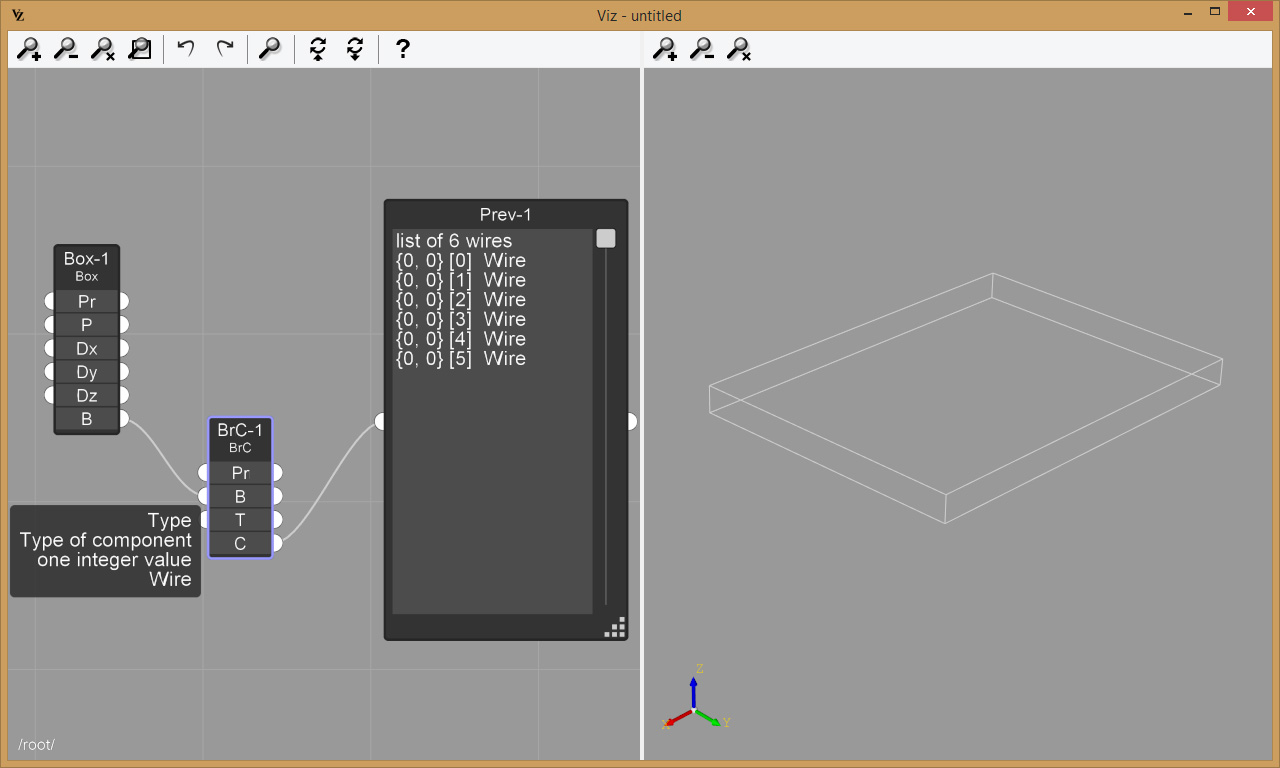Click zoom in icon in graph toolbar
Screen dimensions: 1280x768
pos(30,49)
